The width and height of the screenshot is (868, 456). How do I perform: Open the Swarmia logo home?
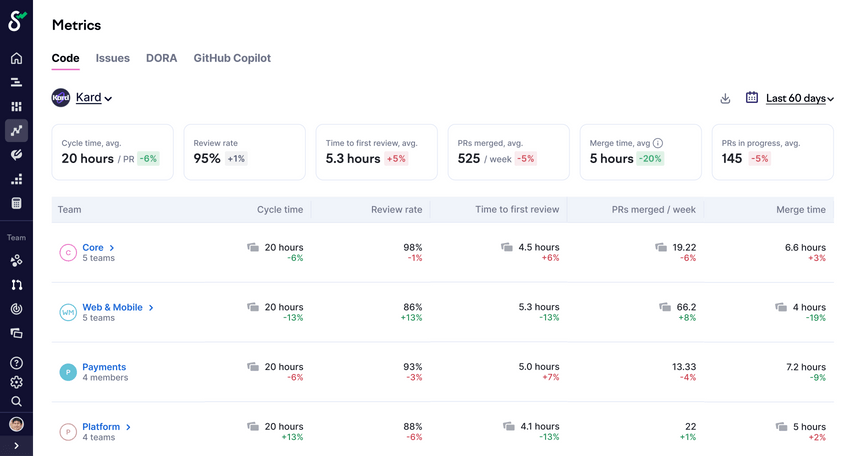point(17,22)
